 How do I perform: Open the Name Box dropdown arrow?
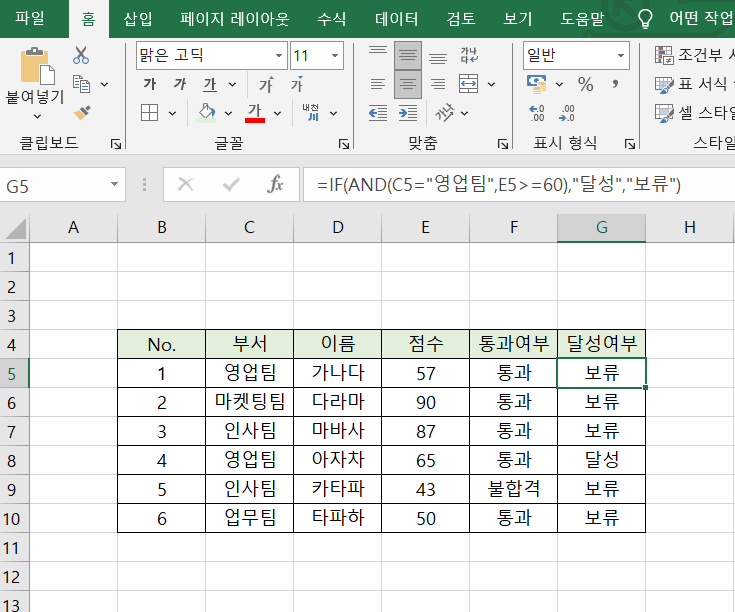pos(114,184)
